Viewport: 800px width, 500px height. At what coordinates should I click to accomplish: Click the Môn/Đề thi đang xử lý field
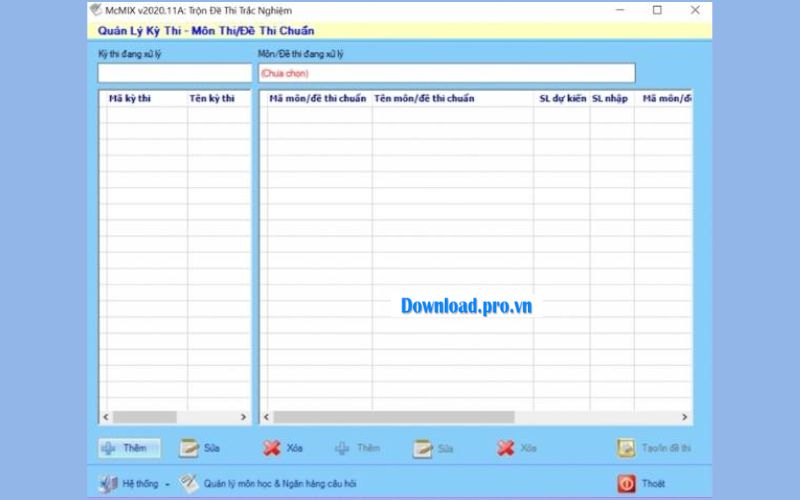coord(447,73)
